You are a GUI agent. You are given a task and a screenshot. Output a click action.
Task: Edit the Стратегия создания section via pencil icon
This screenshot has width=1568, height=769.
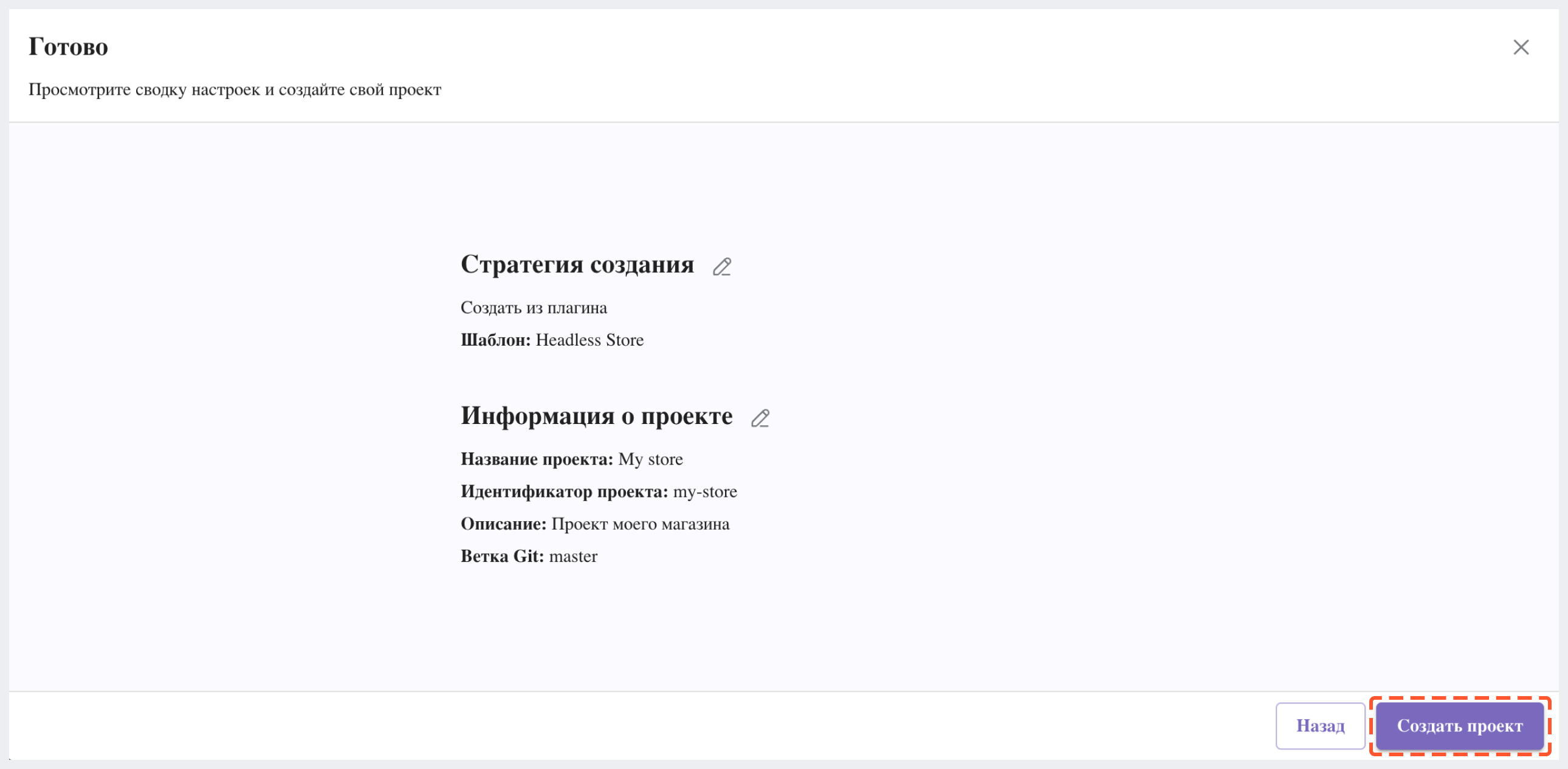click(722, 267)
